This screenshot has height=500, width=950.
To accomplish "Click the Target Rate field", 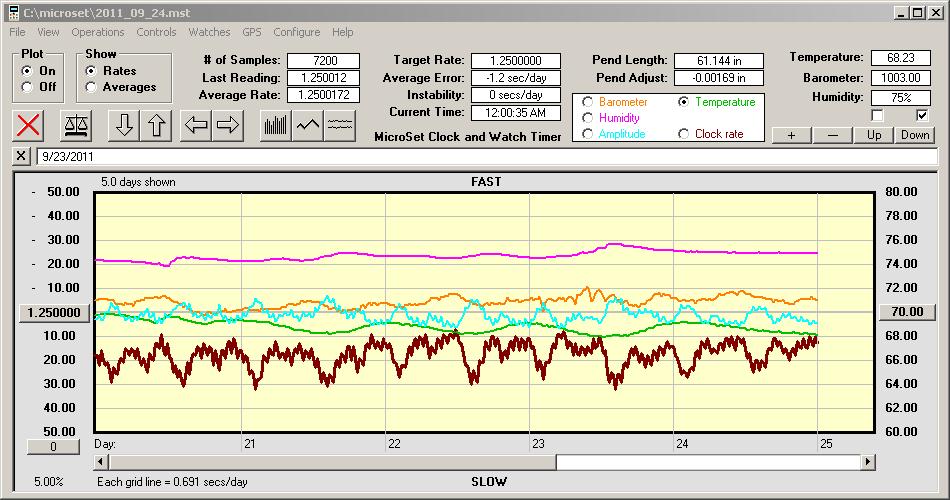I will point(516,61).
